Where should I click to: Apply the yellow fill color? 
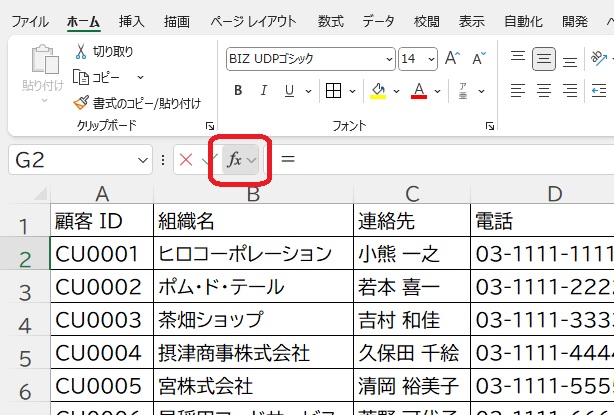click(378, 92)
